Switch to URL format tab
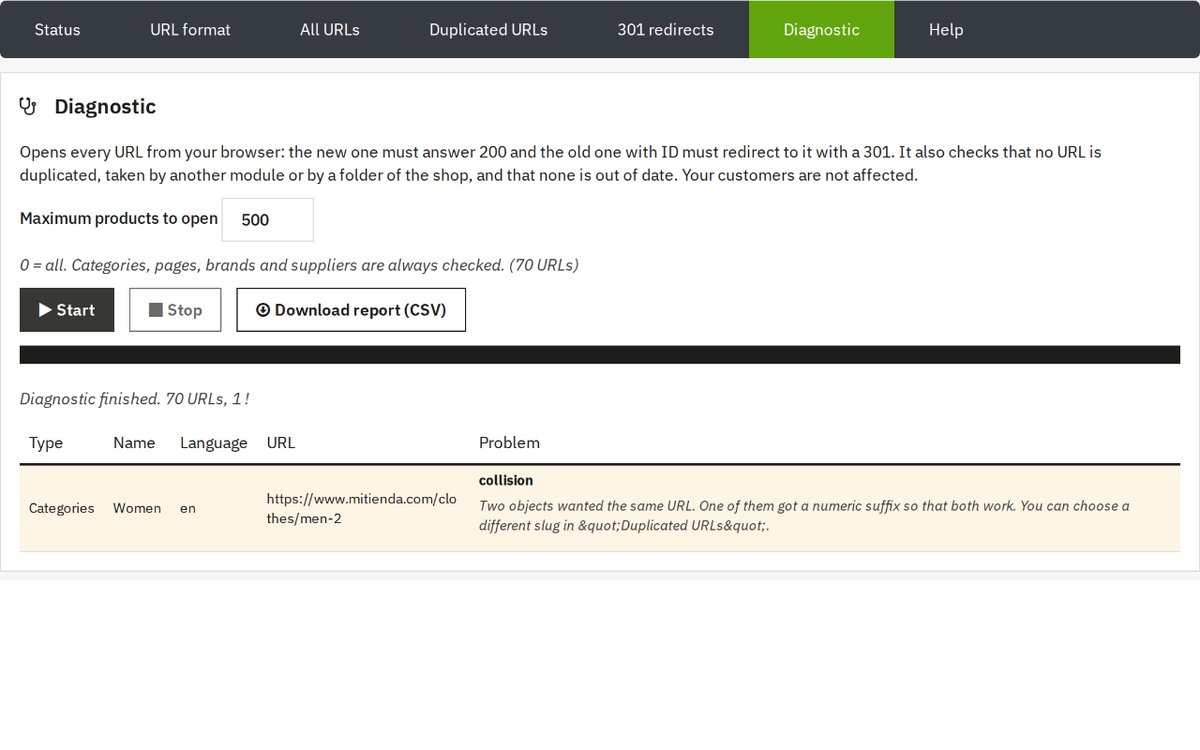 (x=190, y=29)
